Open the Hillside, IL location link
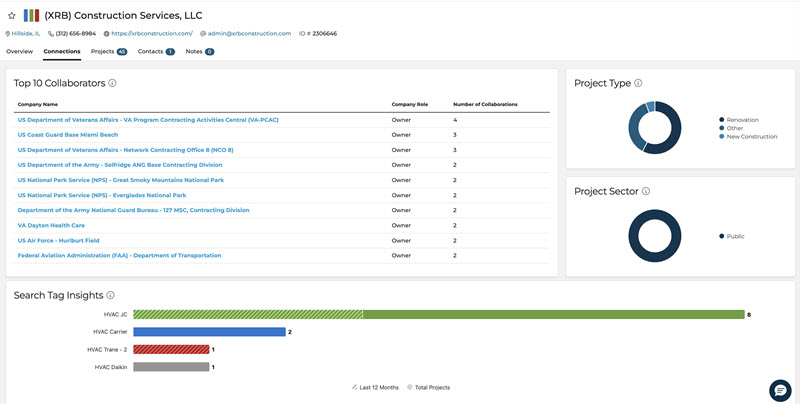Viewport: 800px width, 404px height. tap(26, 34)
